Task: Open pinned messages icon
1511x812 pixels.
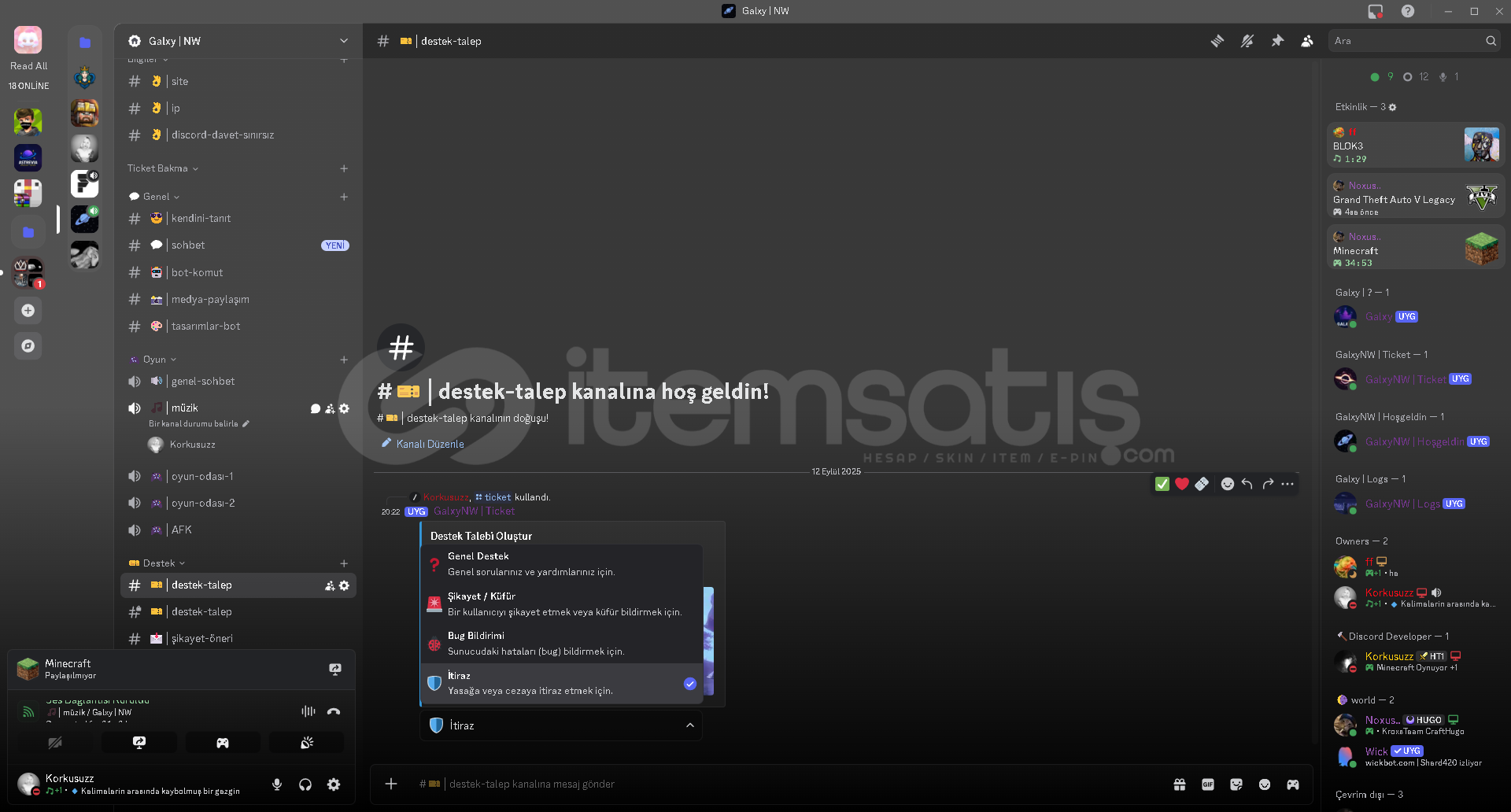Action: click(x=1277, y=41)
